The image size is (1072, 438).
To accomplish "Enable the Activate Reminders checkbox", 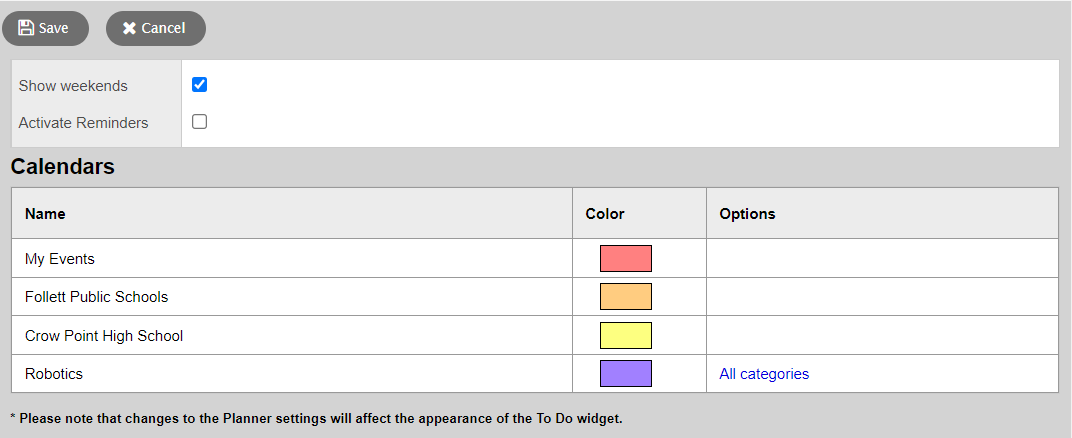I will [x=200, y=122].
